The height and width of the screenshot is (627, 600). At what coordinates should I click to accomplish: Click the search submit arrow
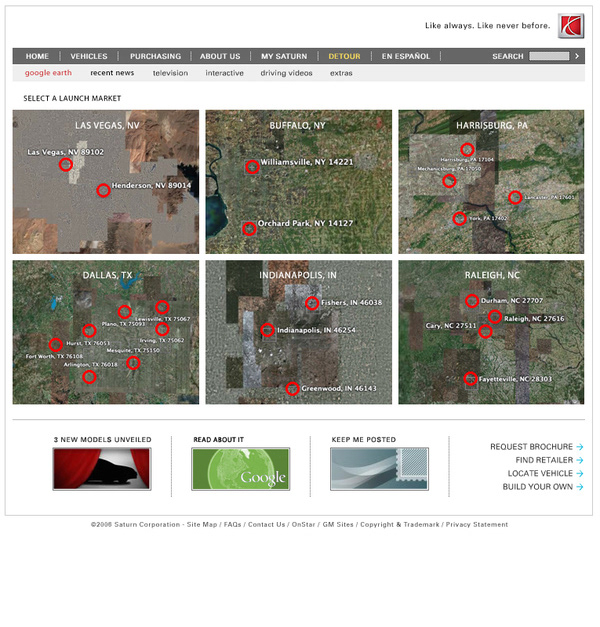[577, 56]
